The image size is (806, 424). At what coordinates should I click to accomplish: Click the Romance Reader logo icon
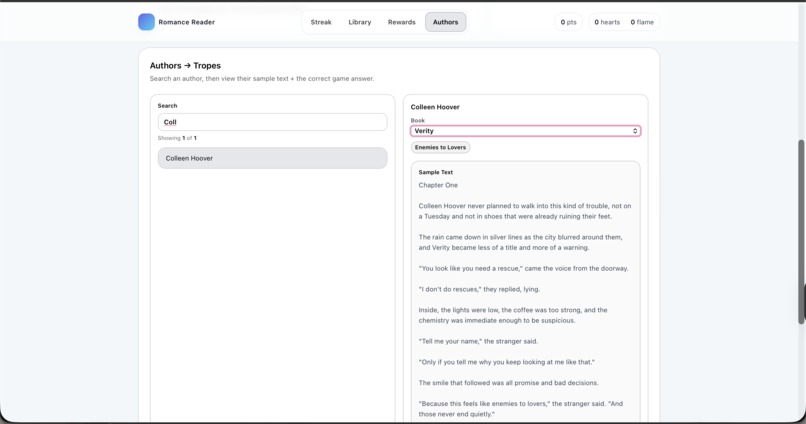[x=146, y=22]
